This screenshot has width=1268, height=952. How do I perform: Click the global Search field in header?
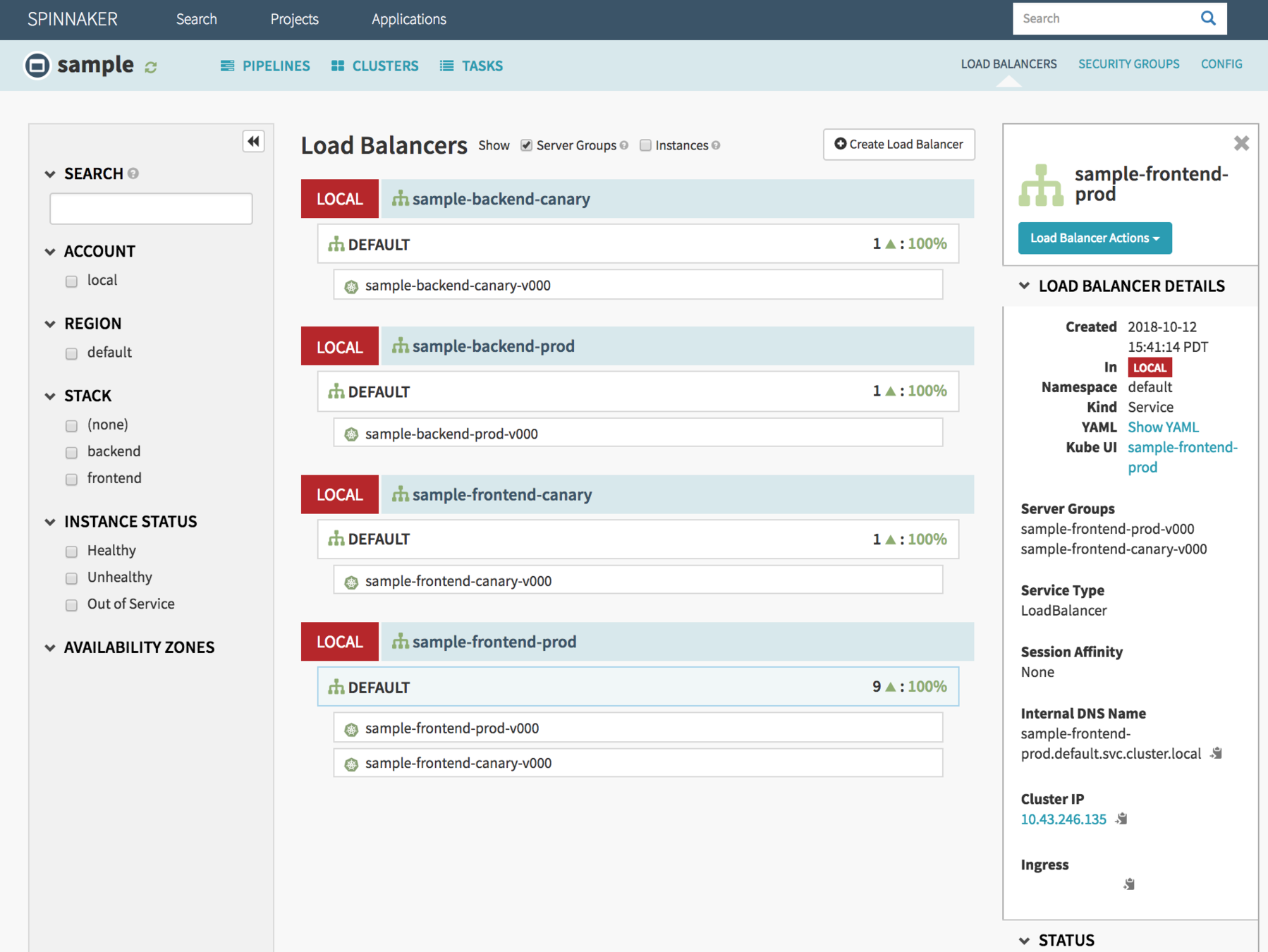(x=1106, y=18)
